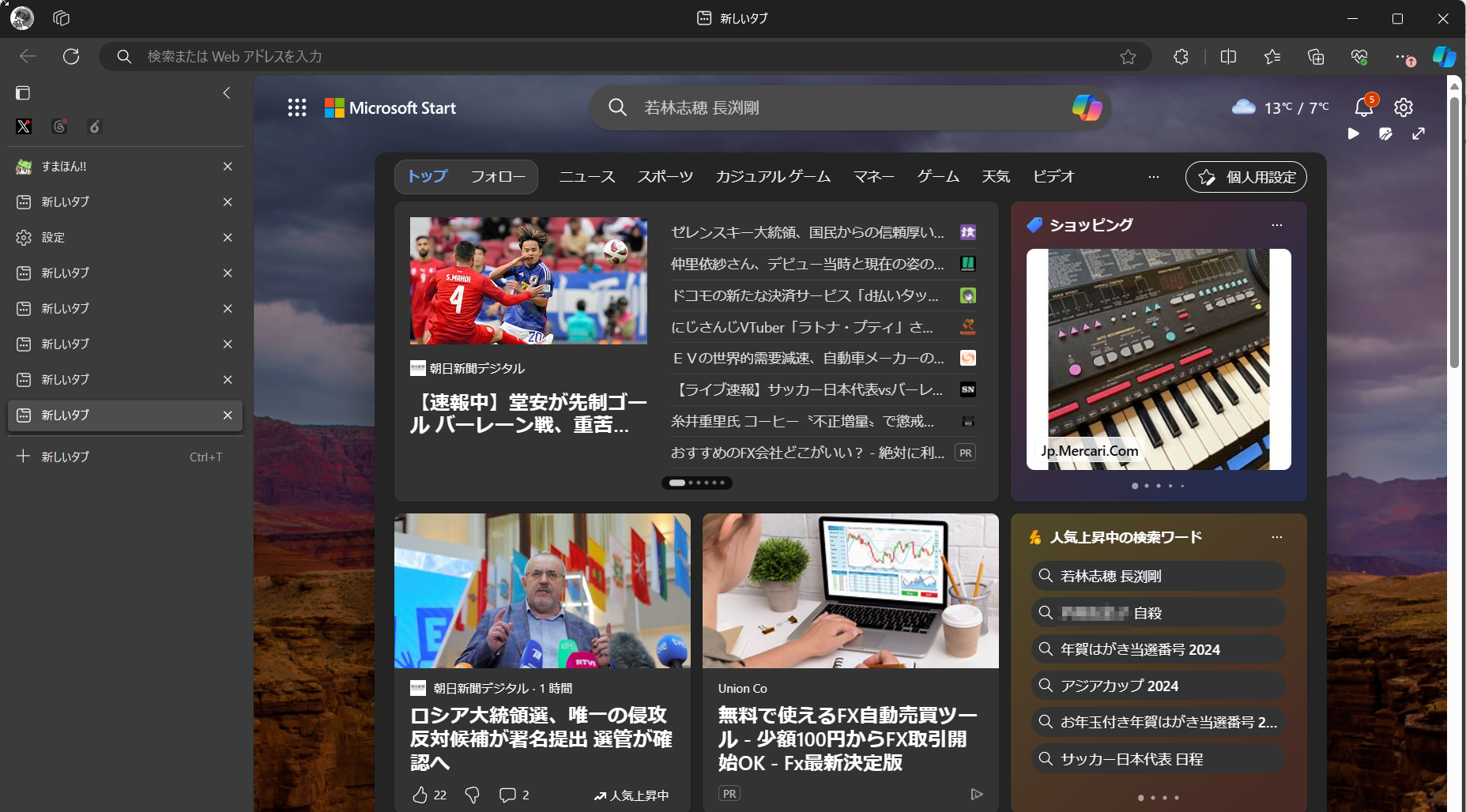Open the Microsoft Start app launcher grid
Screen dimensions: 1466x812
coord(297,107)
